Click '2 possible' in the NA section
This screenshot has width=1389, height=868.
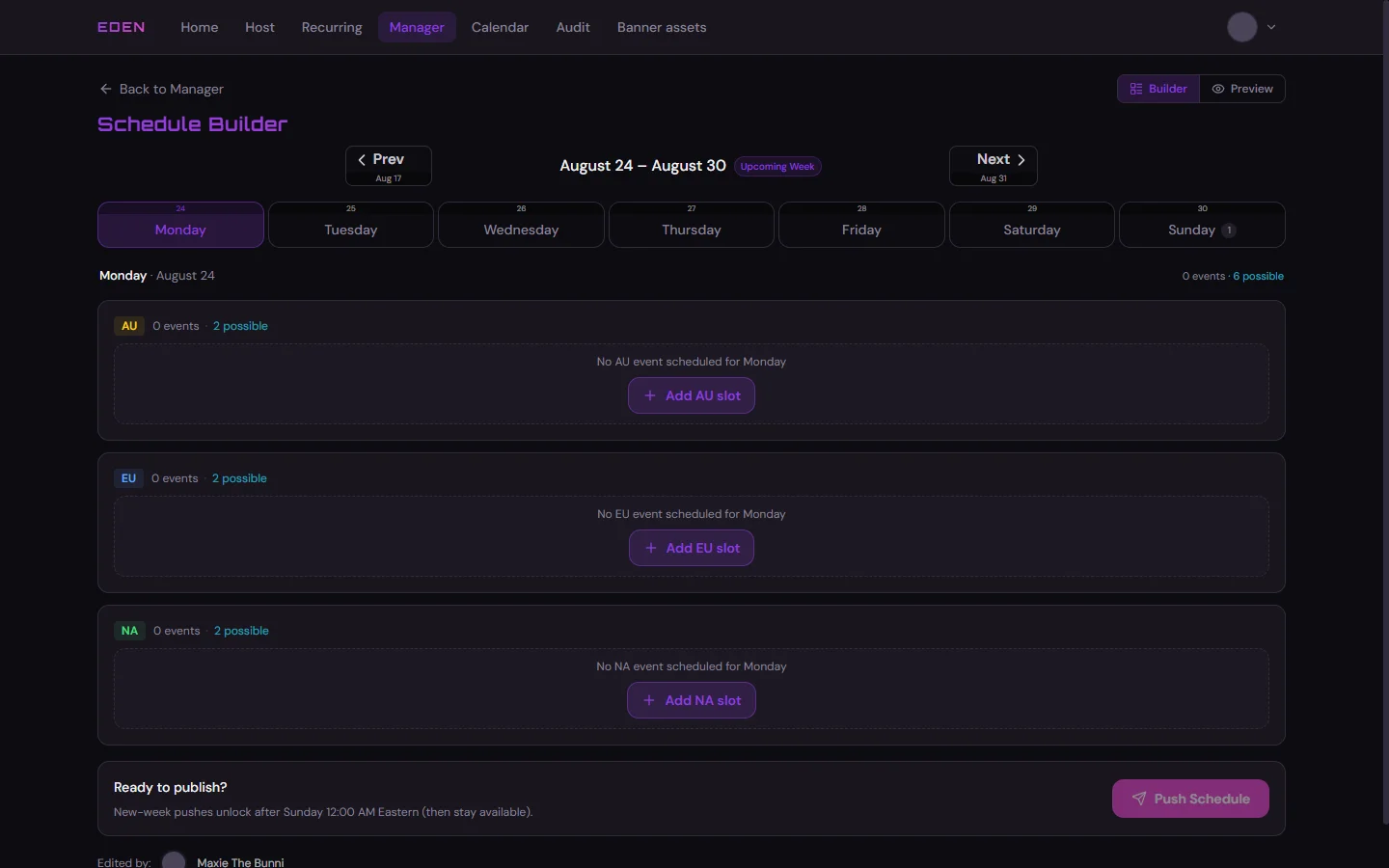click(x=241, y=631)
